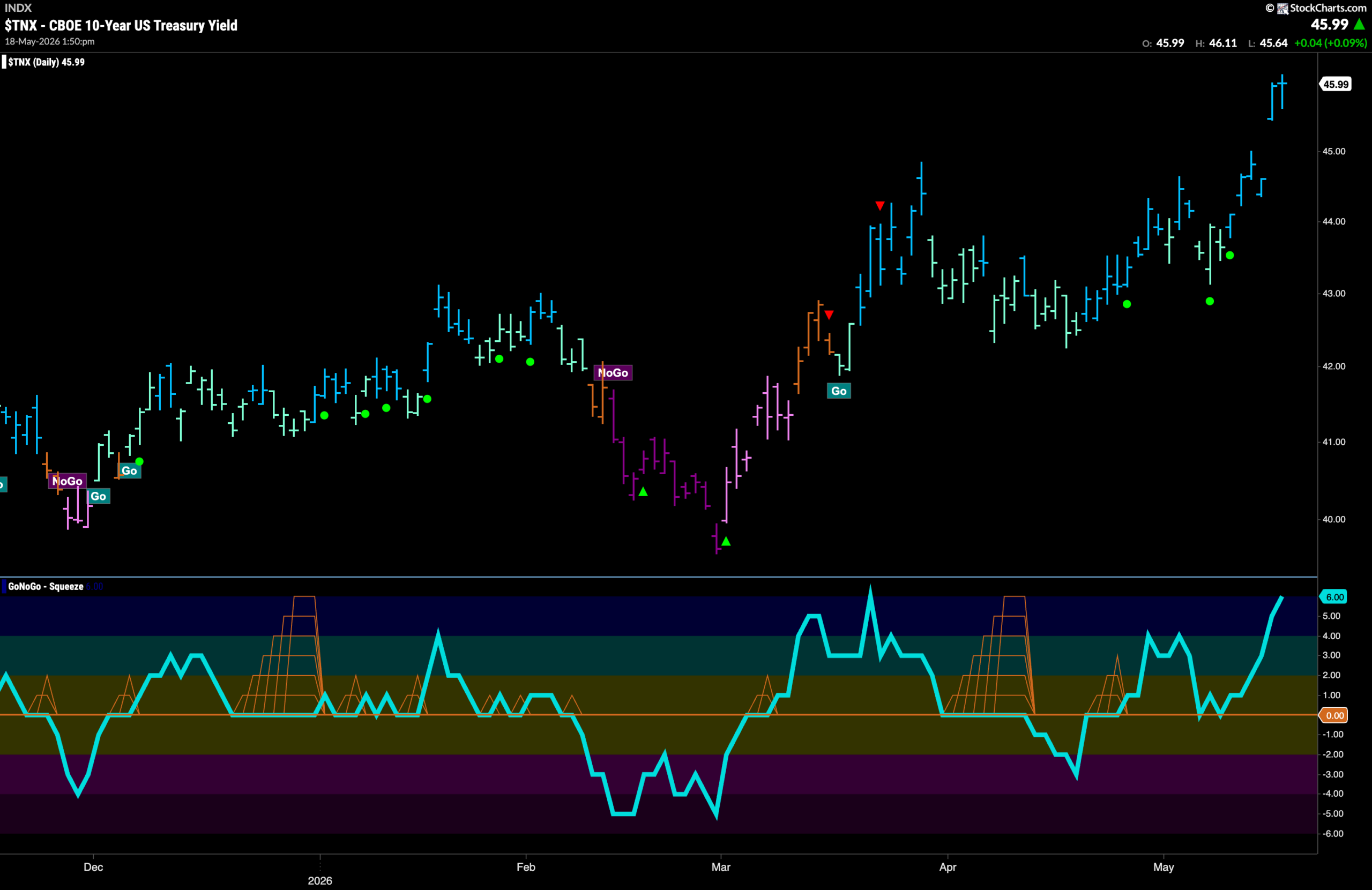The width and height of the screenshot is (1372, 890).
Task: Click the 18-May-2026 1:50:pm timestamp
Action: click(x=50, y=41)
